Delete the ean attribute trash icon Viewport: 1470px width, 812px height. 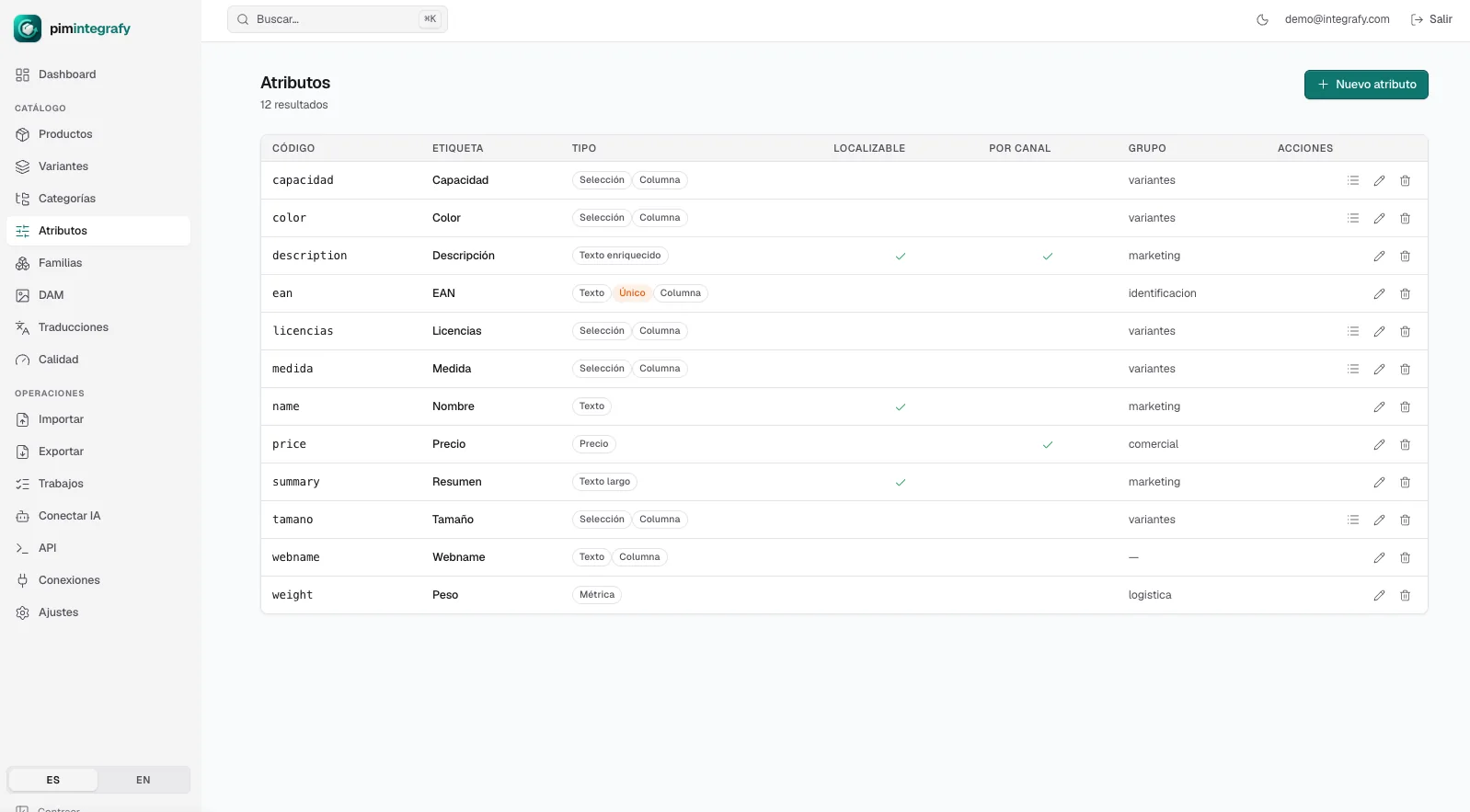tap(1405, 294)
